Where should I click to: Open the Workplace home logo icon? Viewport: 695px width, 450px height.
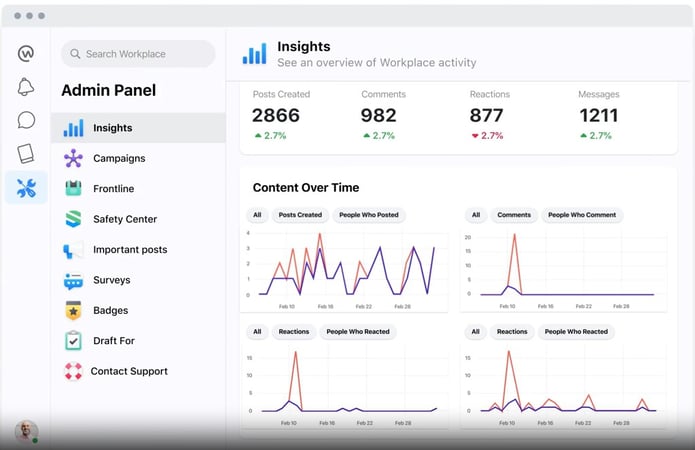click(26, 53)
